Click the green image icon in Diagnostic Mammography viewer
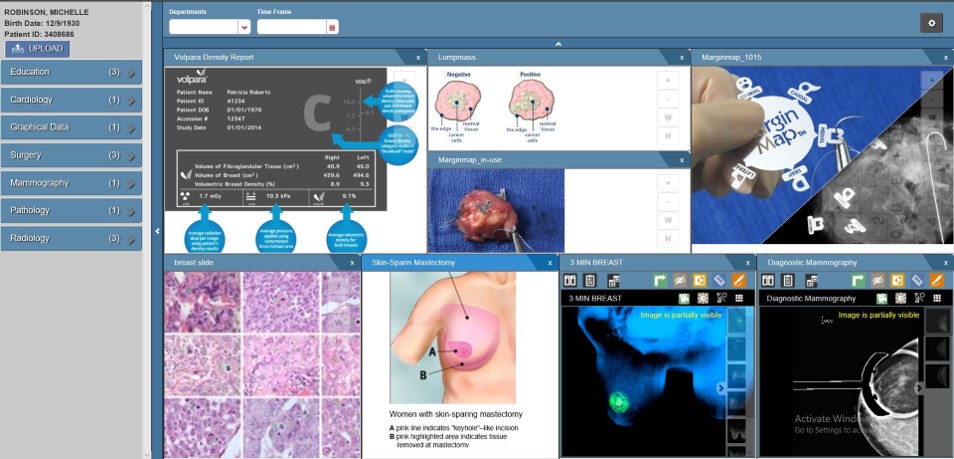This screenshot has height=459, width=954. tap(882, 298)
